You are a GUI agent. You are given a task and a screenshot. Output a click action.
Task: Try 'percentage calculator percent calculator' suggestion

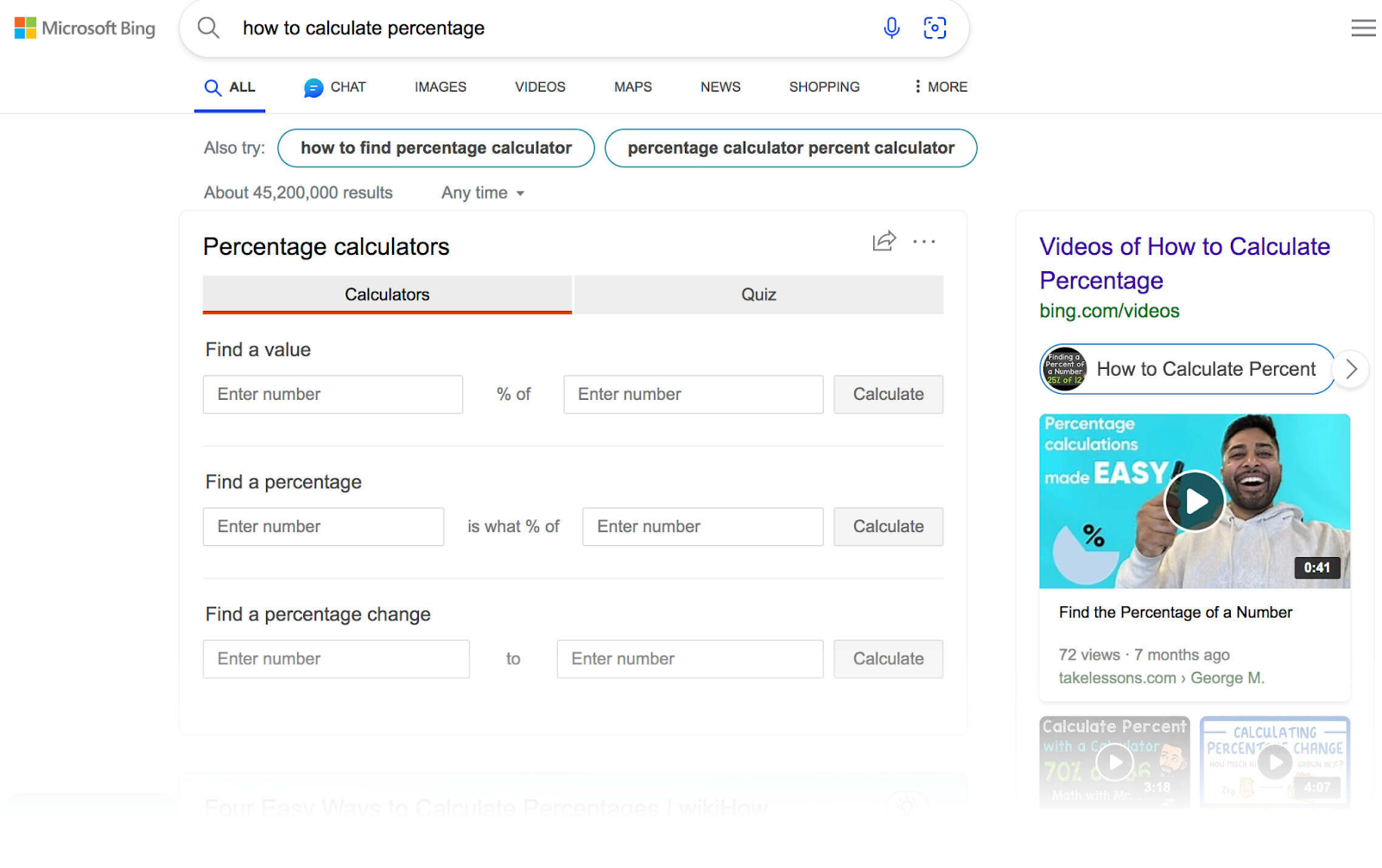point(791,148)
